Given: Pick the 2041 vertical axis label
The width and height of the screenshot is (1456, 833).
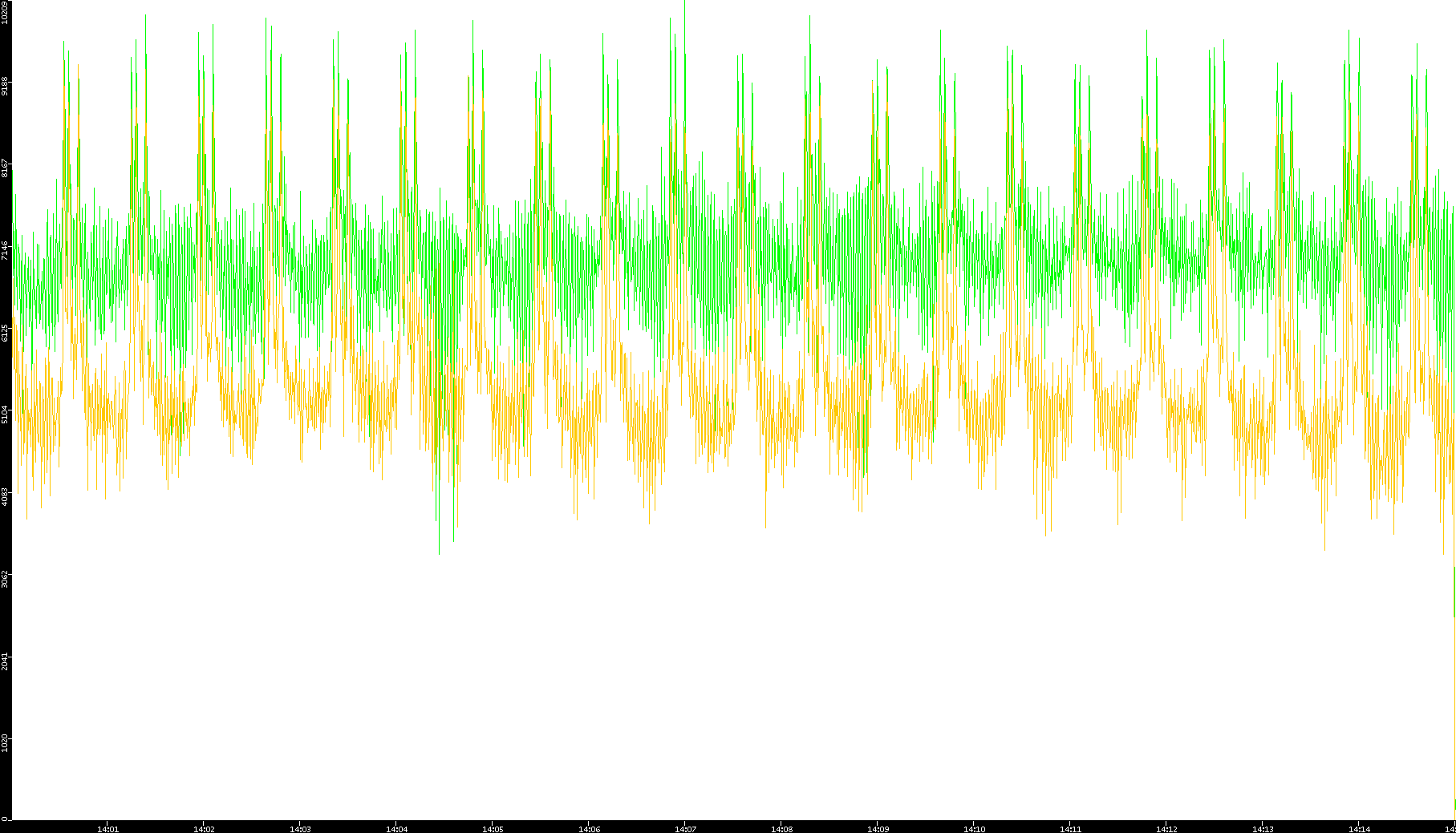Looking at the screenshot, I should coord(5,661).
